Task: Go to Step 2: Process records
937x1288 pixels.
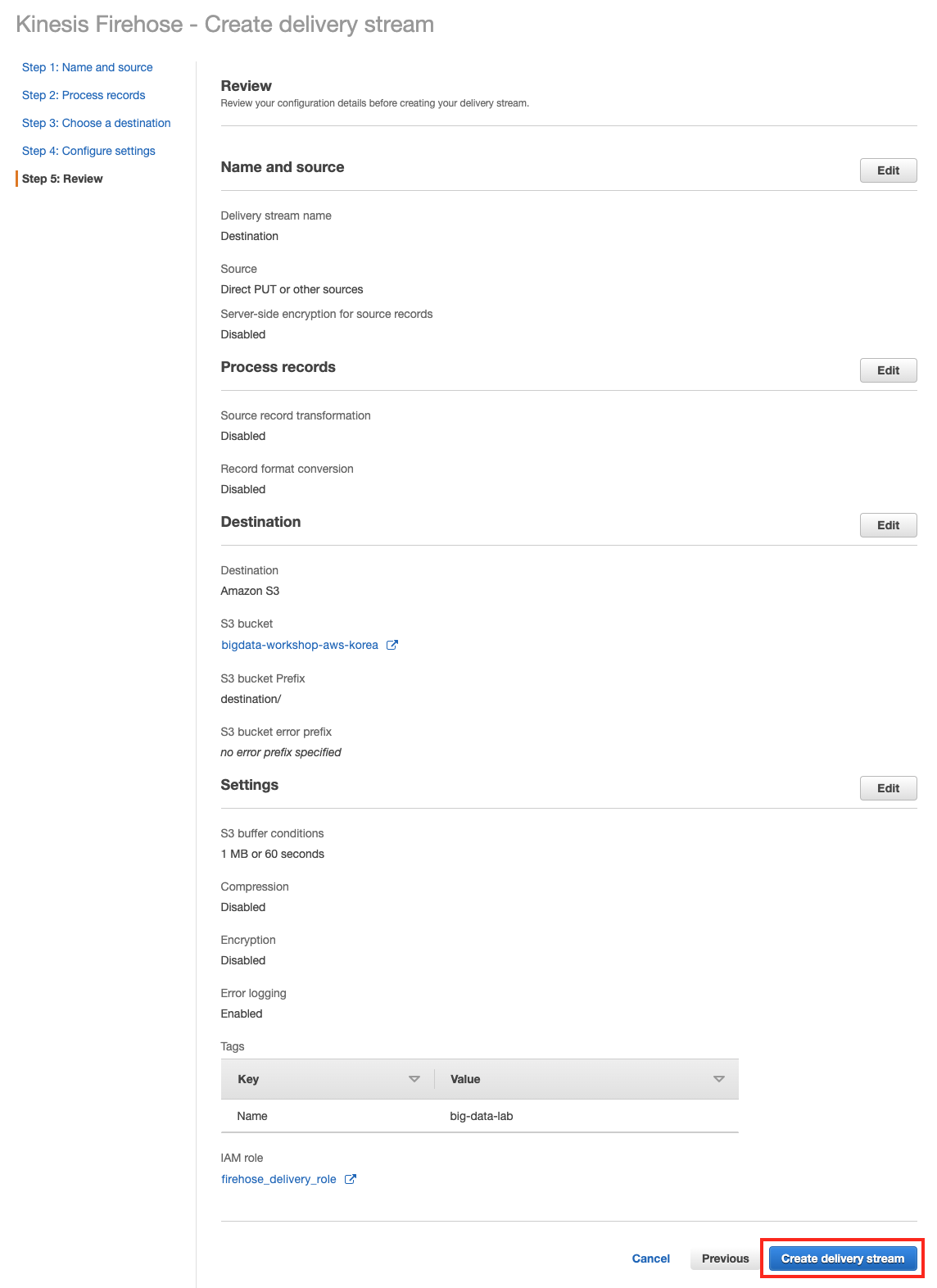Action: (84, 95)
